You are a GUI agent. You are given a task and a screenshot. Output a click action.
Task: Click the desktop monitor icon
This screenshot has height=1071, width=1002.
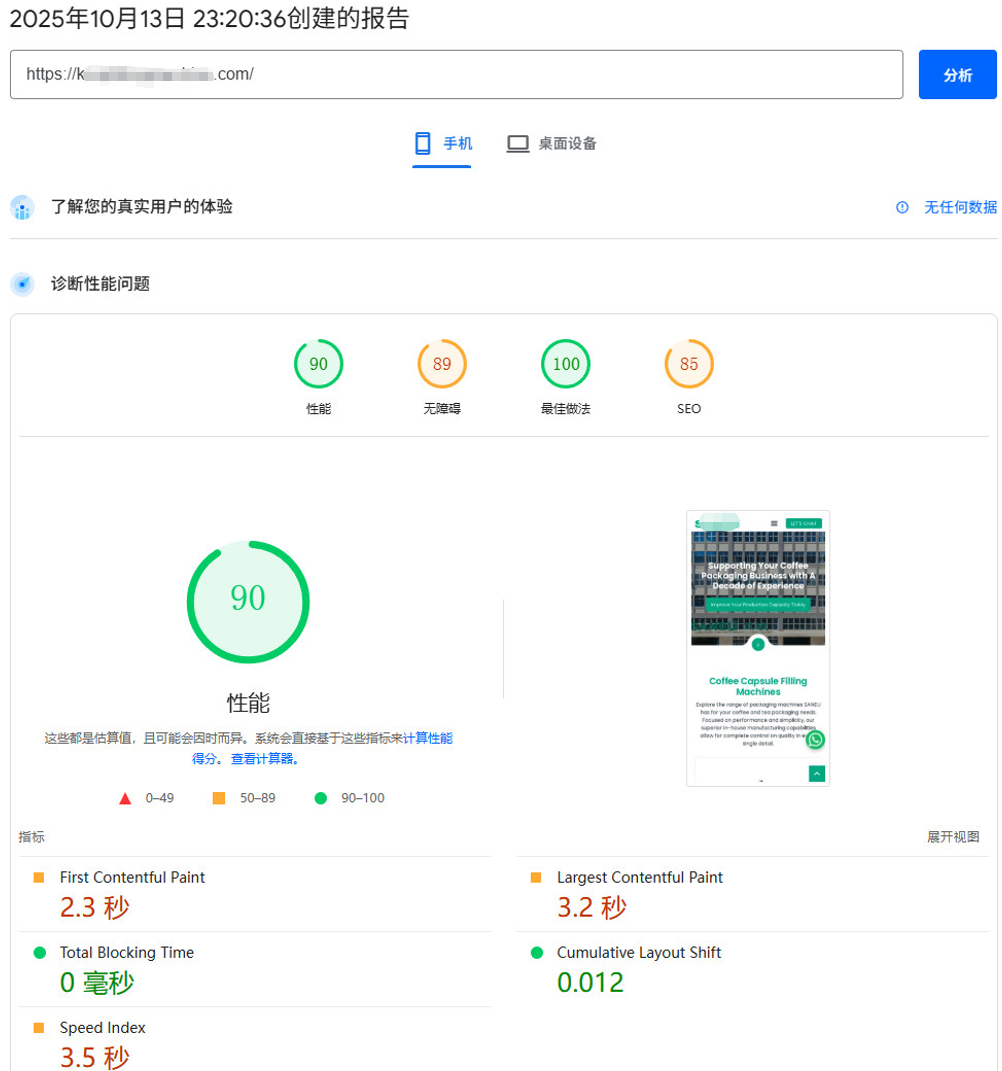coord(517,144)
